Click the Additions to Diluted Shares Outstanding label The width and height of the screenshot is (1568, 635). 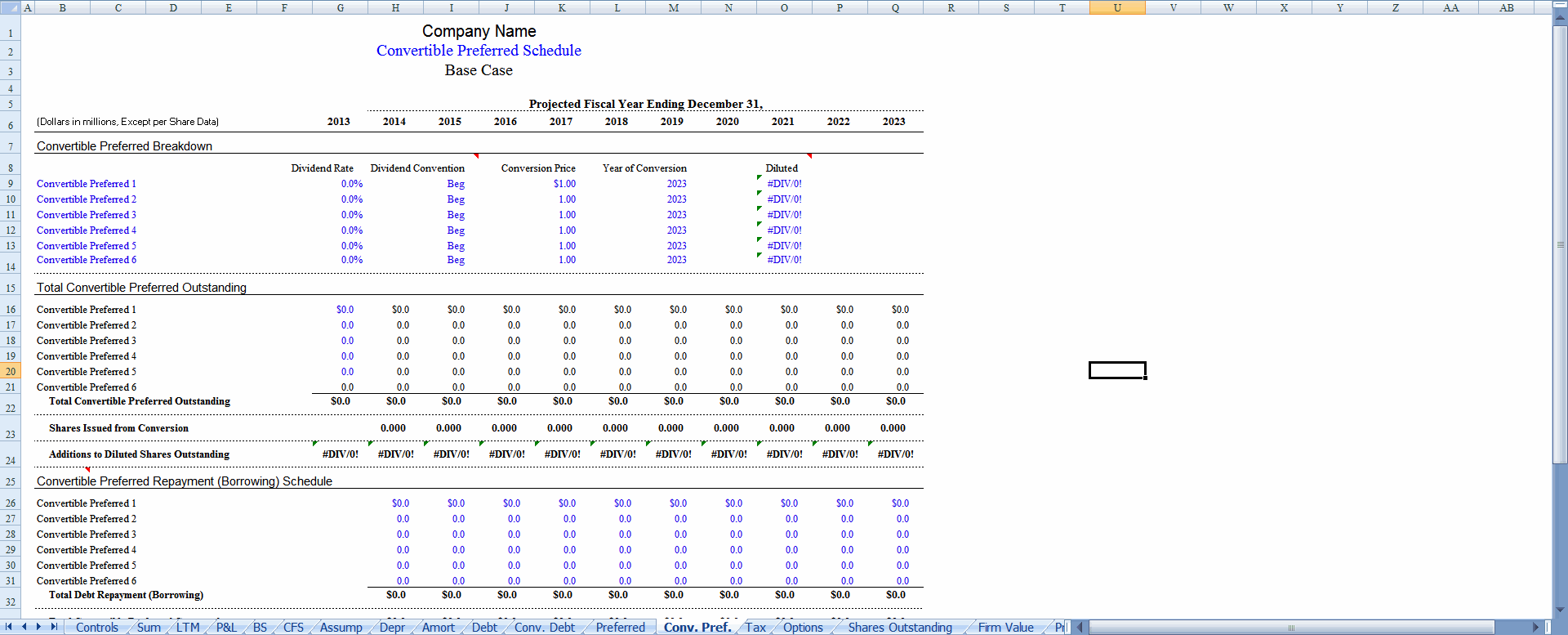[x=139, y=454]
